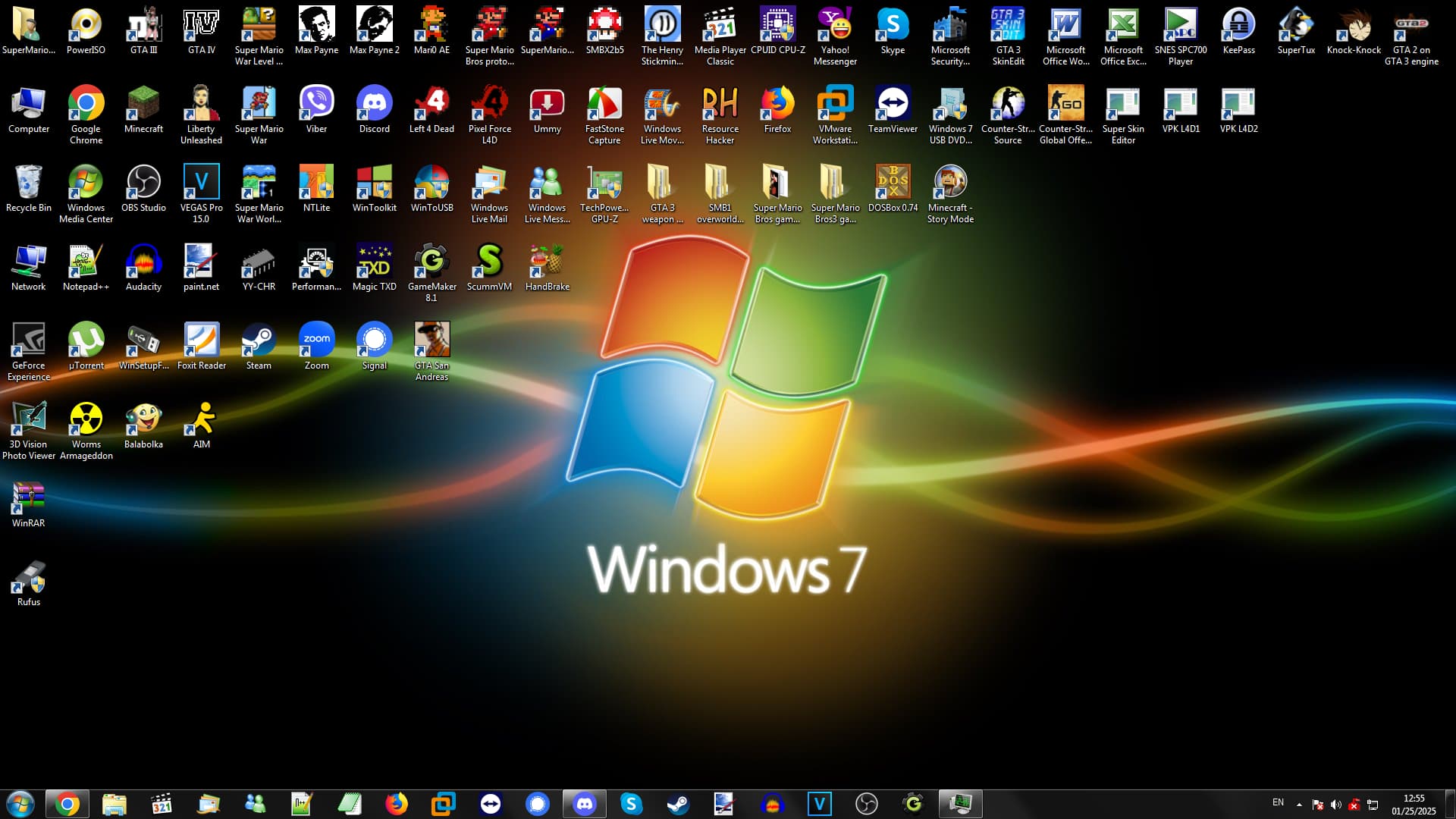Select the Rufus desktop shortcut
Image resolution: width=1456 pixels, height=819 pixels.
click(x=28, y=583)
